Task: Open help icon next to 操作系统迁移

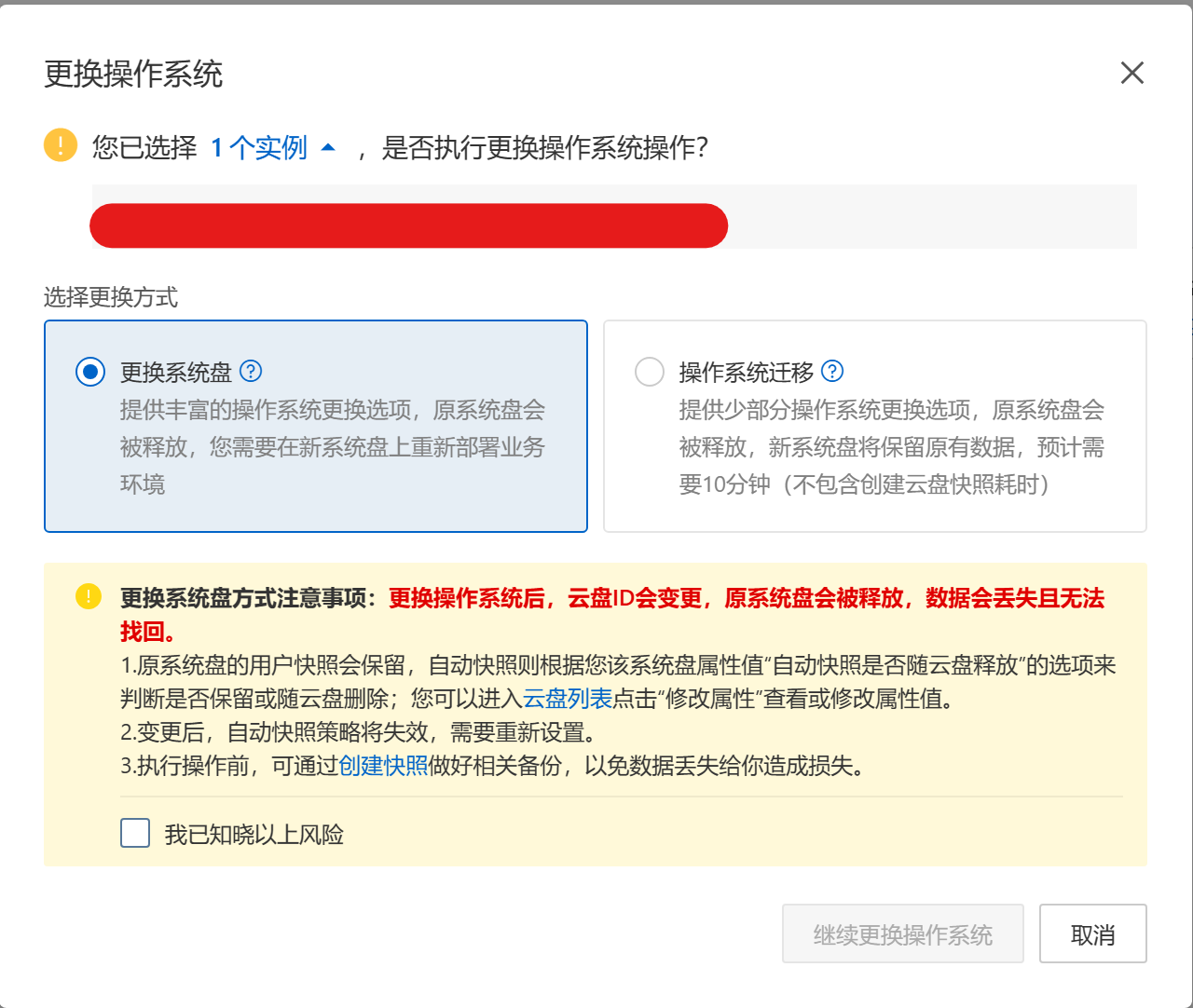Action: click(x=832, y=371)
